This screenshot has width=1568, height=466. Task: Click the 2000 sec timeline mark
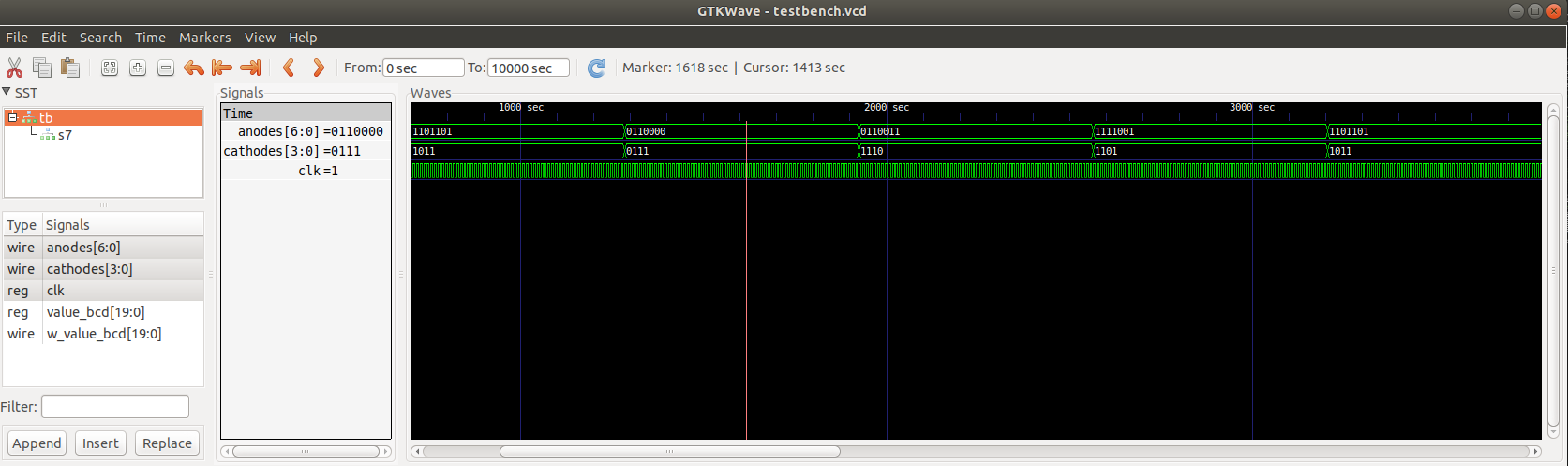(x=887, y=108)
